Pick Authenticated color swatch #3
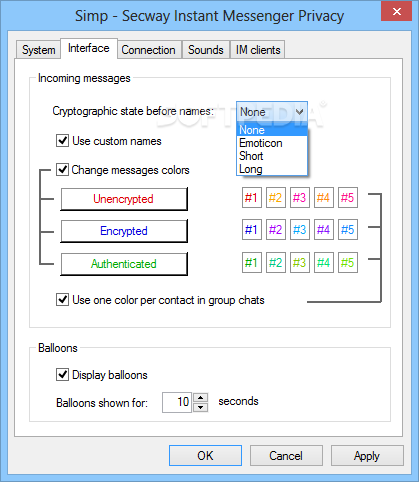419x482 pixels. pyautogui.click(x=300, y=263)
